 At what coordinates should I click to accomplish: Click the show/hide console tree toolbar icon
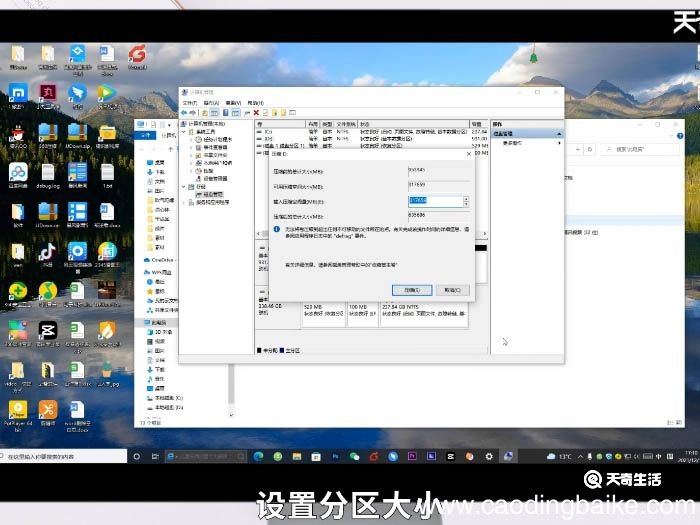[214, 113]
